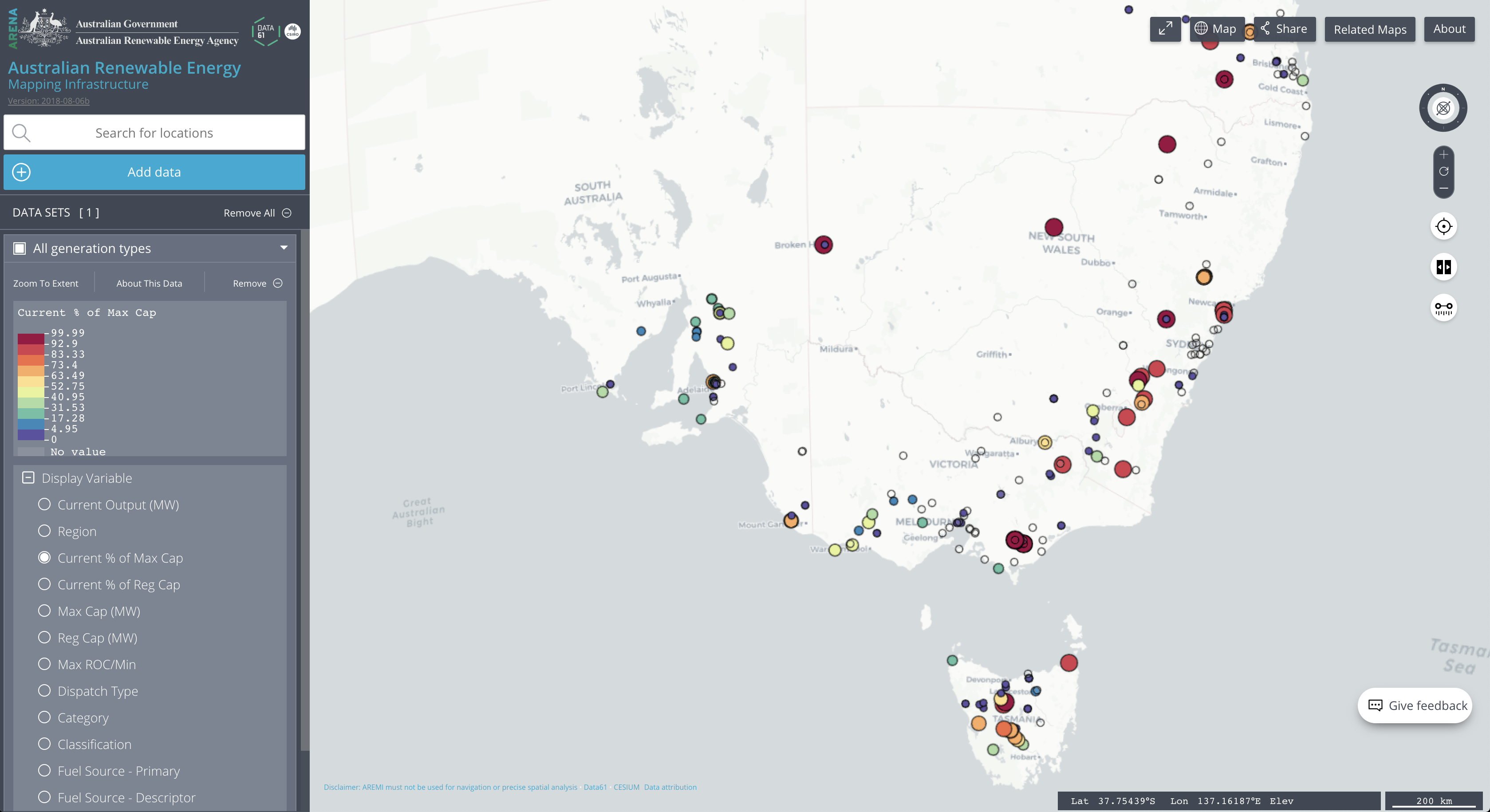
Task: Open the Related Maps menu
Action: coord(1369,29)
